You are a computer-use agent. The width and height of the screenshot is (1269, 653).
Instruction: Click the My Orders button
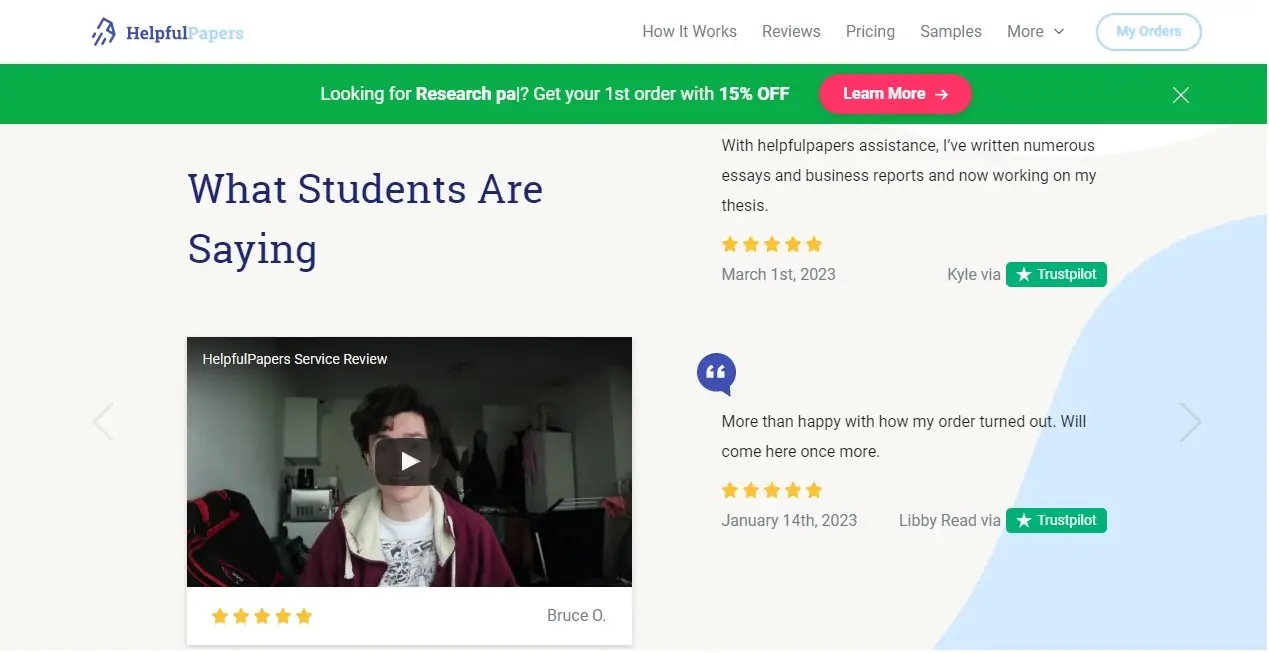[x=1149, y=32]
